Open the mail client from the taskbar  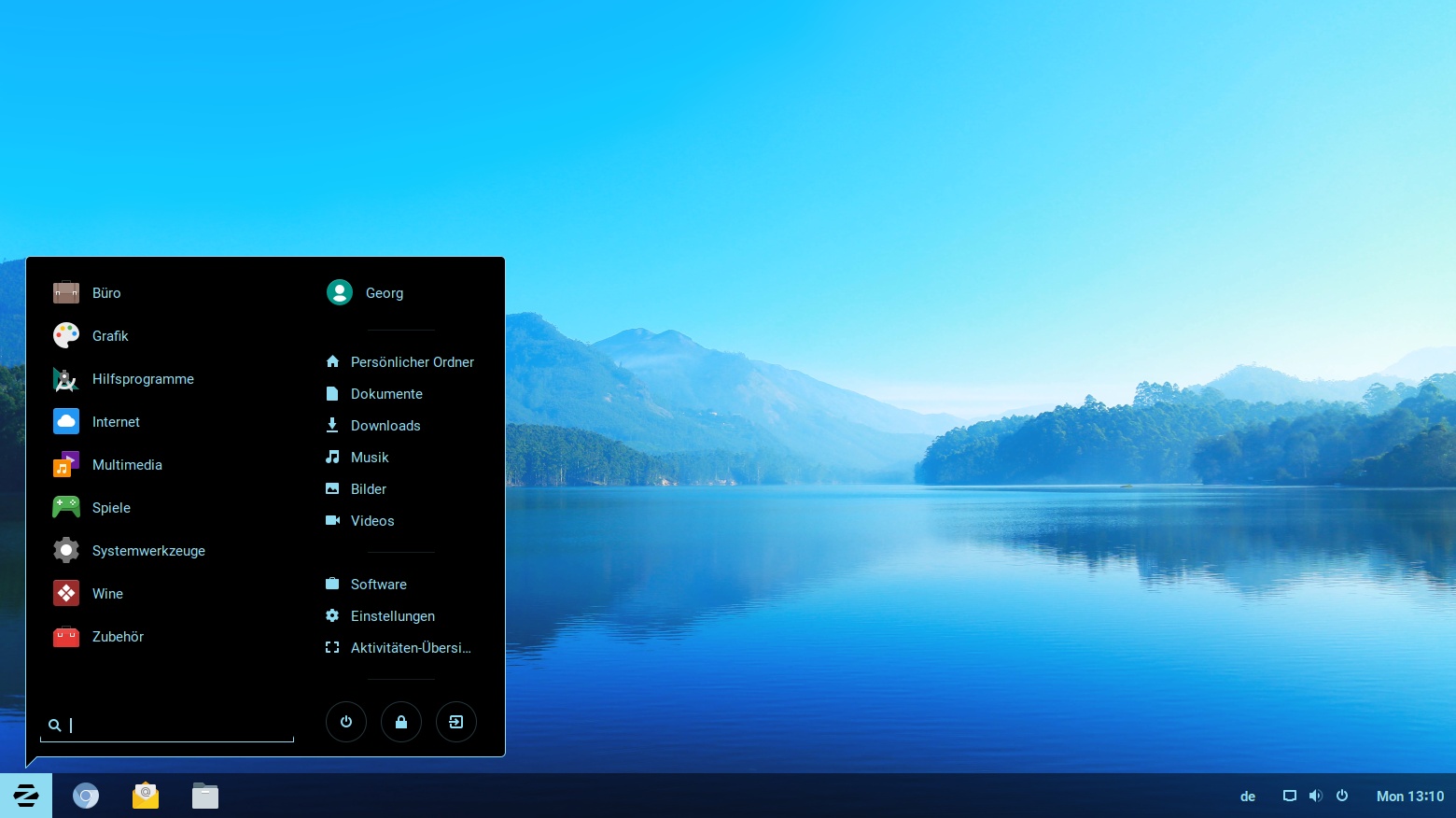tap(146, 796)
